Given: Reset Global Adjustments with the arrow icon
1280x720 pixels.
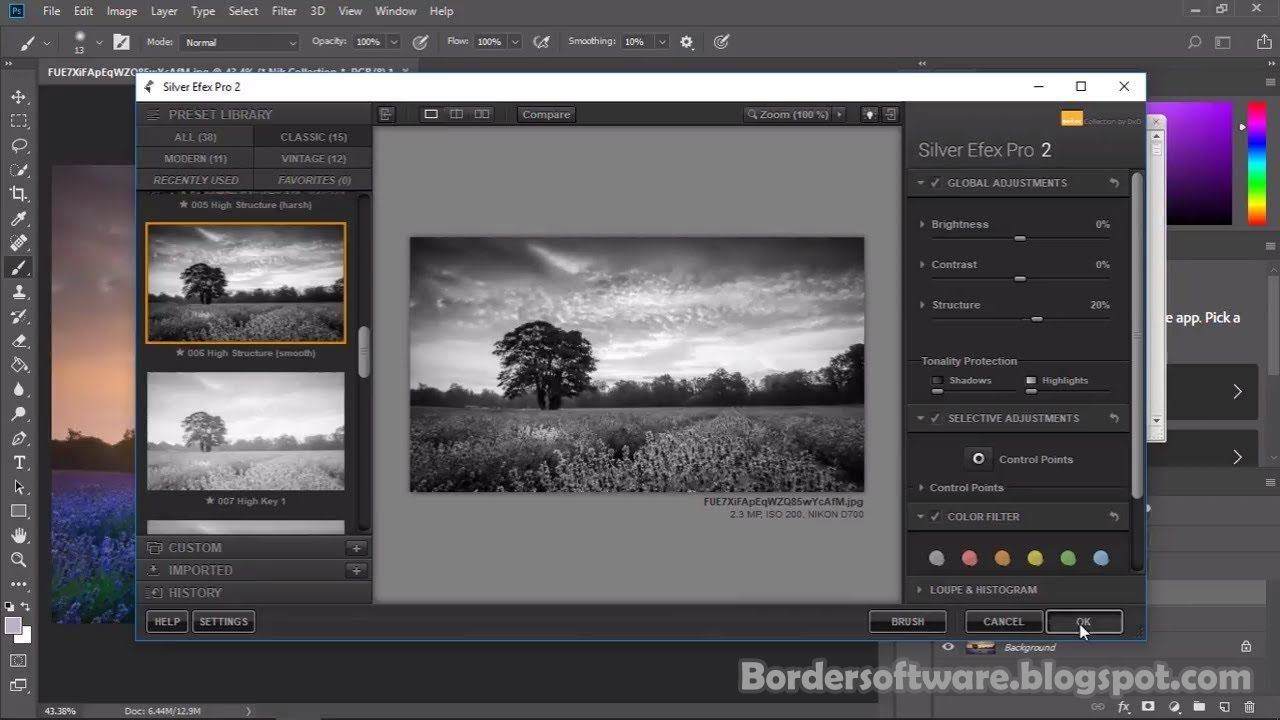Looking at the screenshot, I should pos(1114,183).
